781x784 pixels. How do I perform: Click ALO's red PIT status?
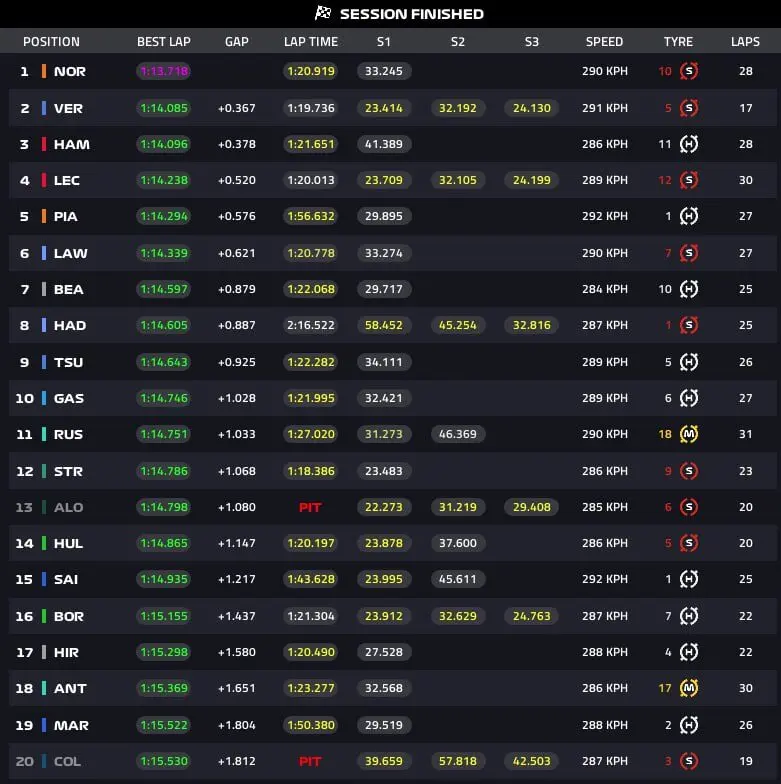[310, 507]
